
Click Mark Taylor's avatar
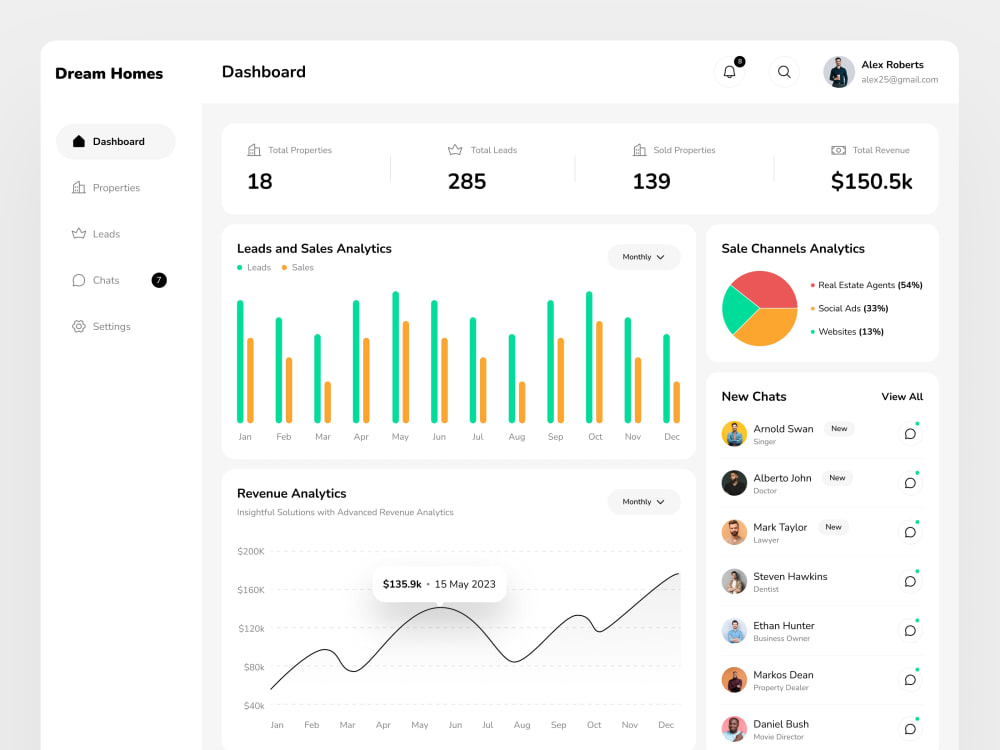[x=734, y=532]
